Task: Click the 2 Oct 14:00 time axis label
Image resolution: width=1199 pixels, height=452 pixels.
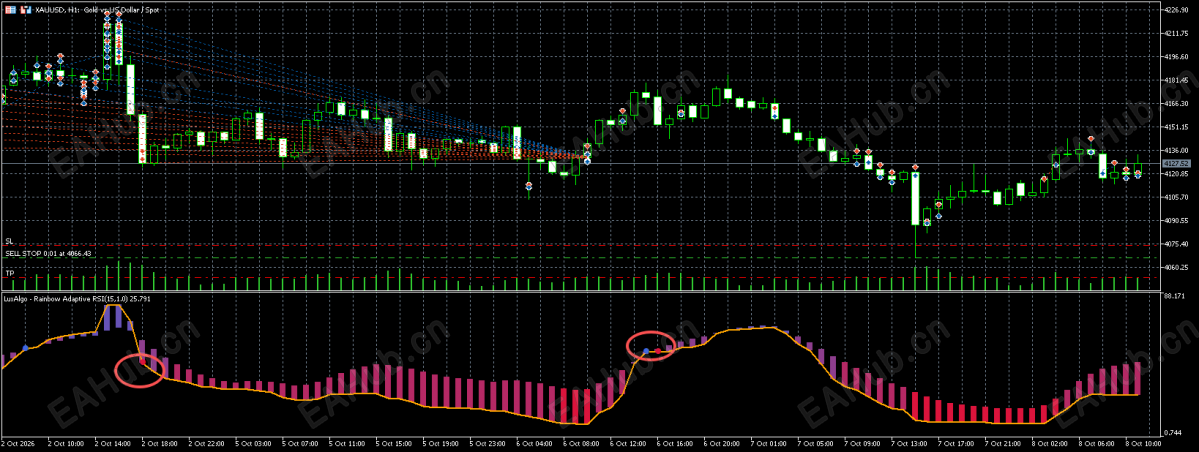Action: pyautogui.click(x=112, y=444)
